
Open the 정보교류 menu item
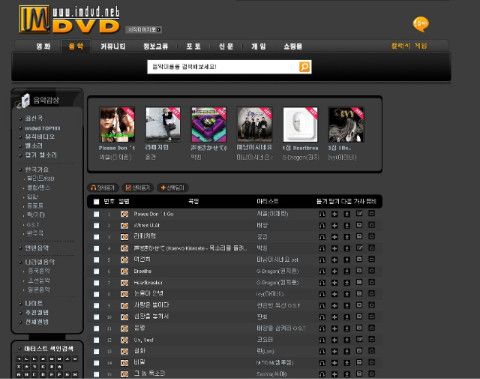click(x=156, y=46)
